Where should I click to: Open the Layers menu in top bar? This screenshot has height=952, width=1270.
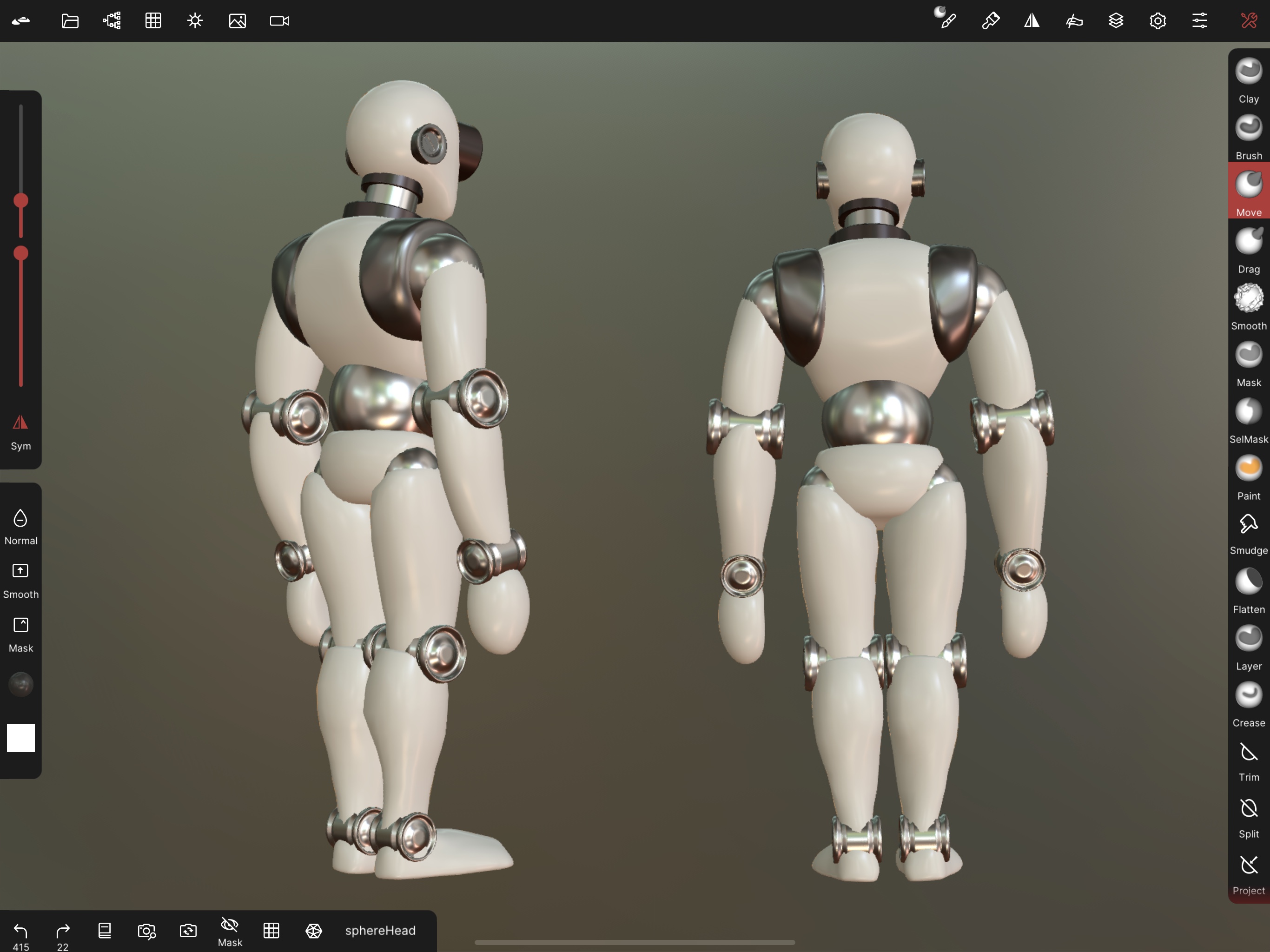(1116, 21)
